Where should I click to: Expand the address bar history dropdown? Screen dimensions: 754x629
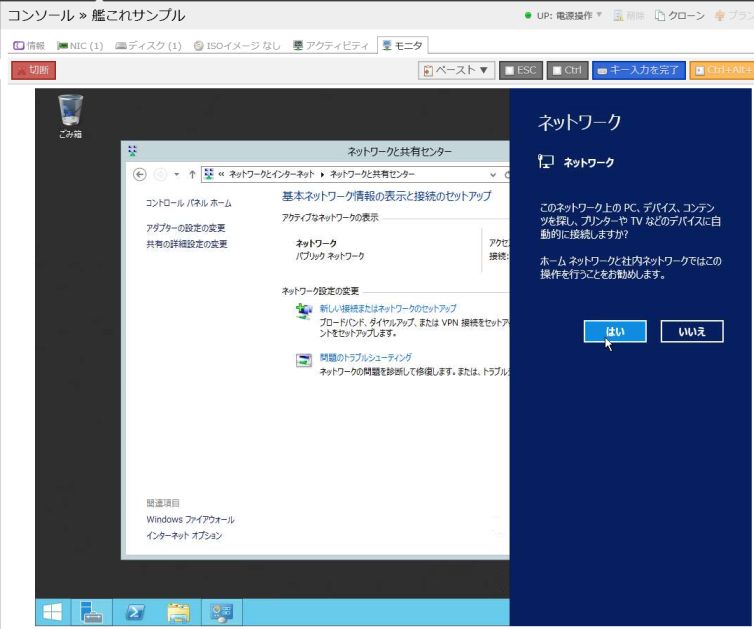493,175
